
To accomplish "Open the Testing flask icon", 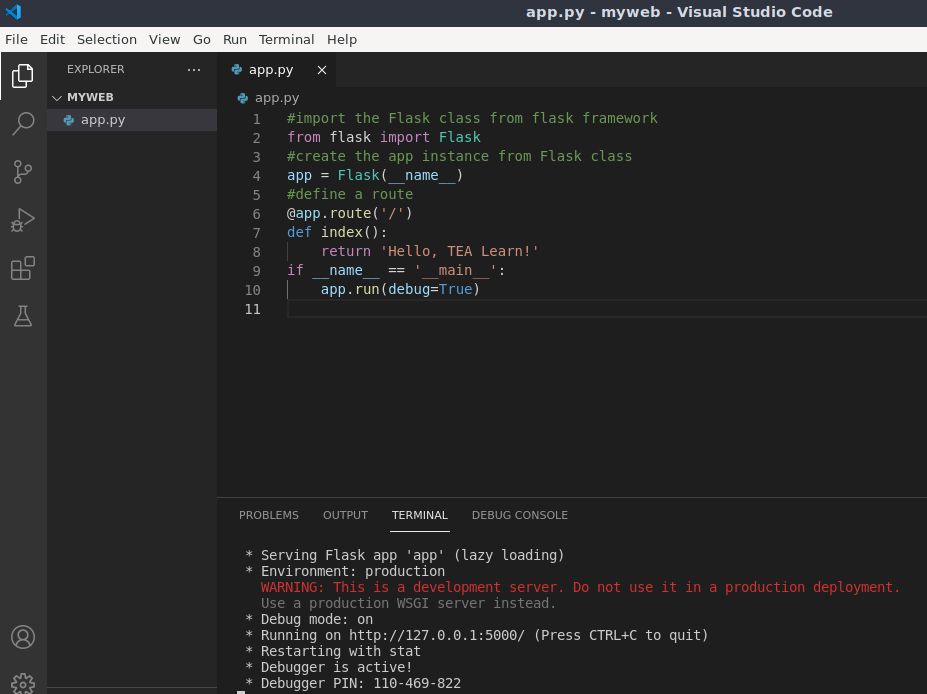I will click(22, 316).
